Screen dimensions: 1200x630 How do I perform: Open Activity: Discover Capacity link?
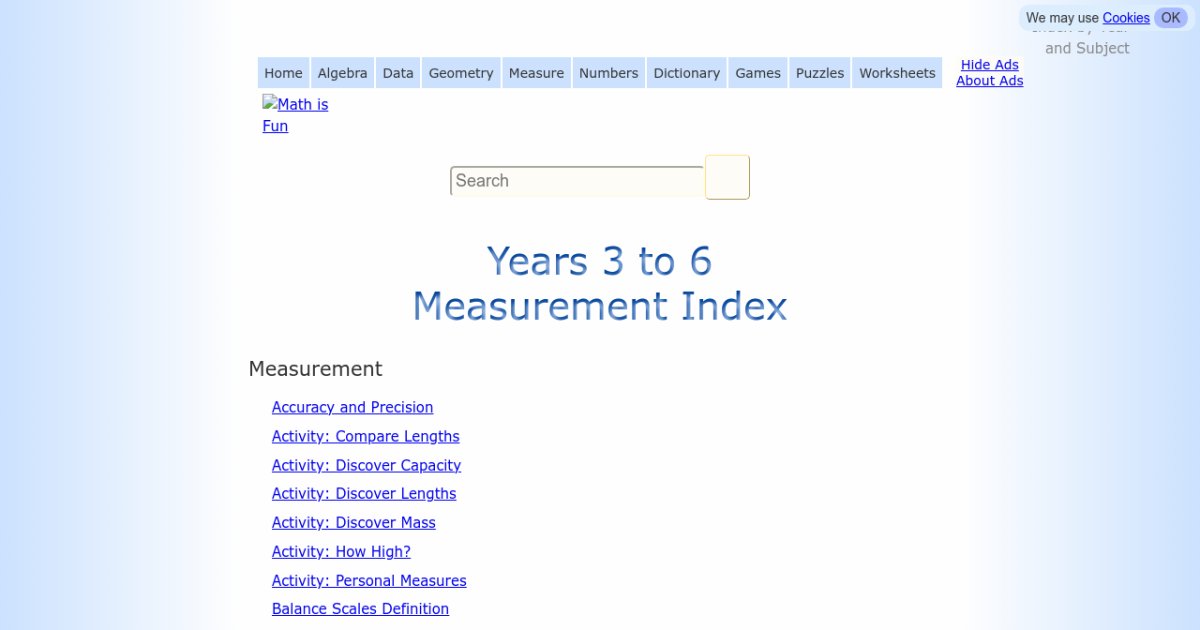[366, 465]
